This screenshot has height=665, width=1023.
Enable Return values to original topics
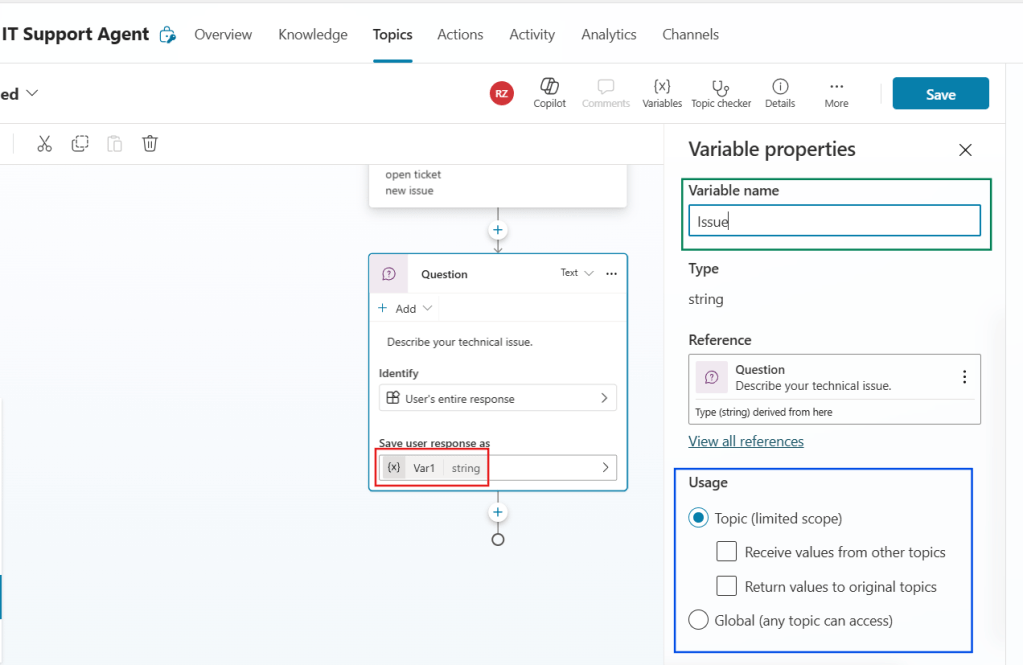726,586
